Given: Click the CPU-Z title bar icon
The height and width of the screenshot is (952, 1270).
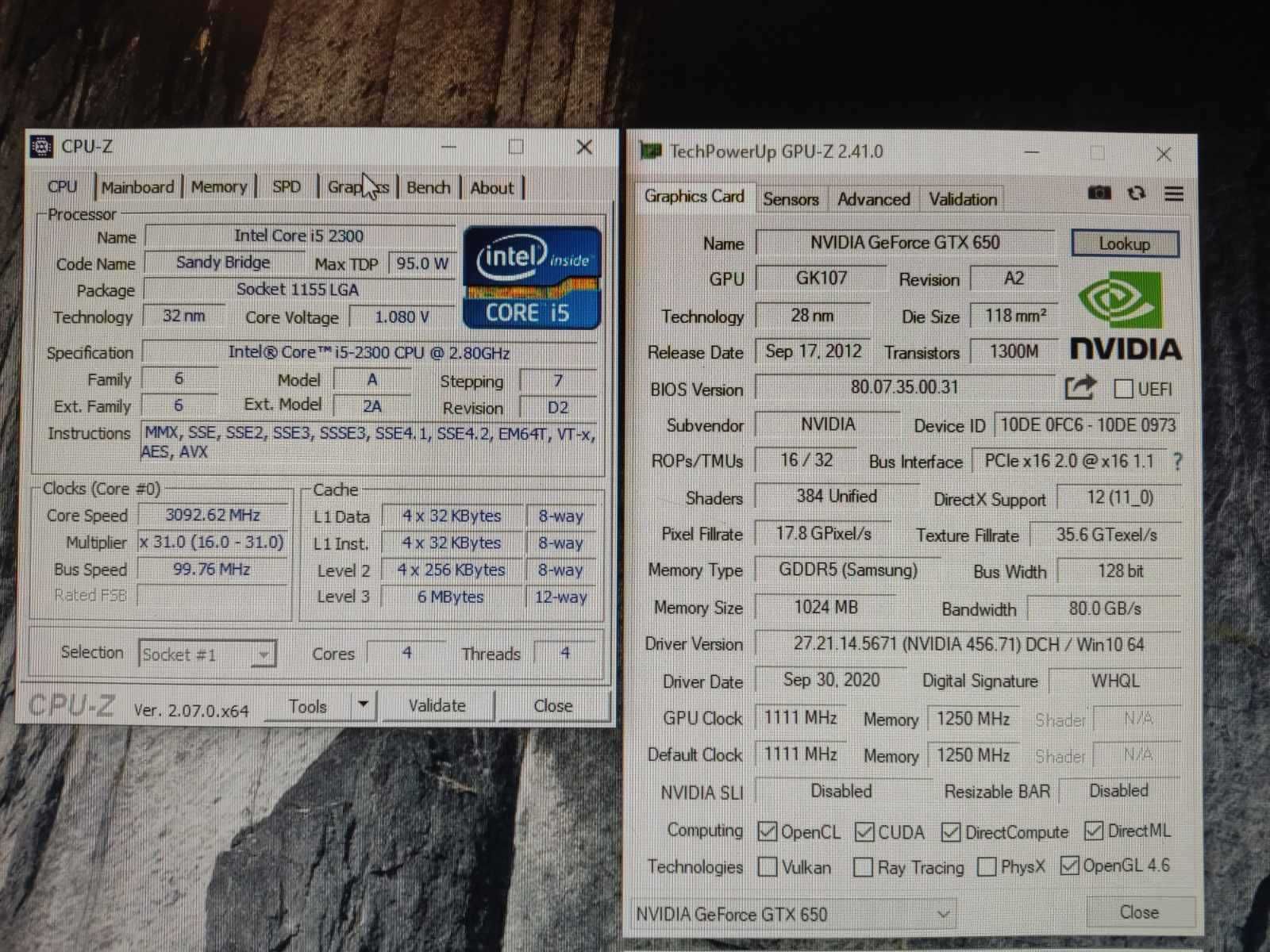Looking at the screenshot, I should [41, 147].
